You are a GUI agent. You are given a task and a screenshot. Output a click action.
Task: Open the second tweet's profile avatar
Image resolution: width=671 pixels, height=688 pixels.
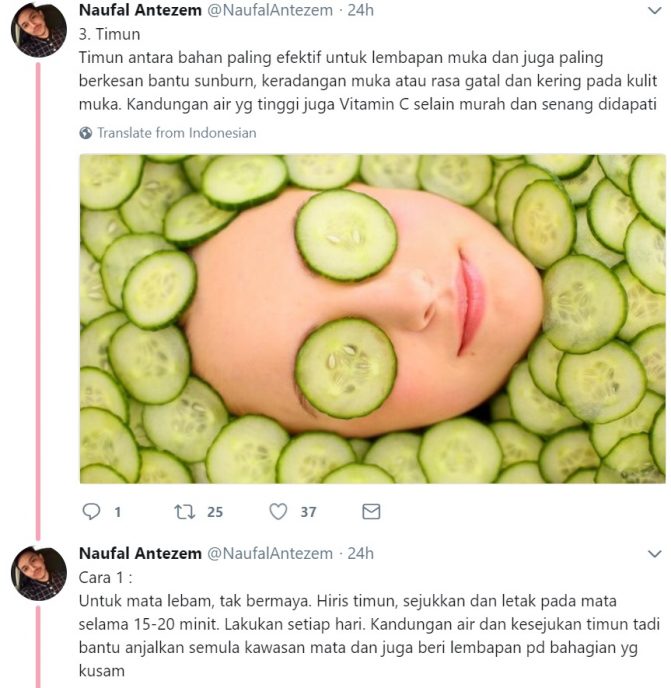pyautogui.click(x=39, y=573)
